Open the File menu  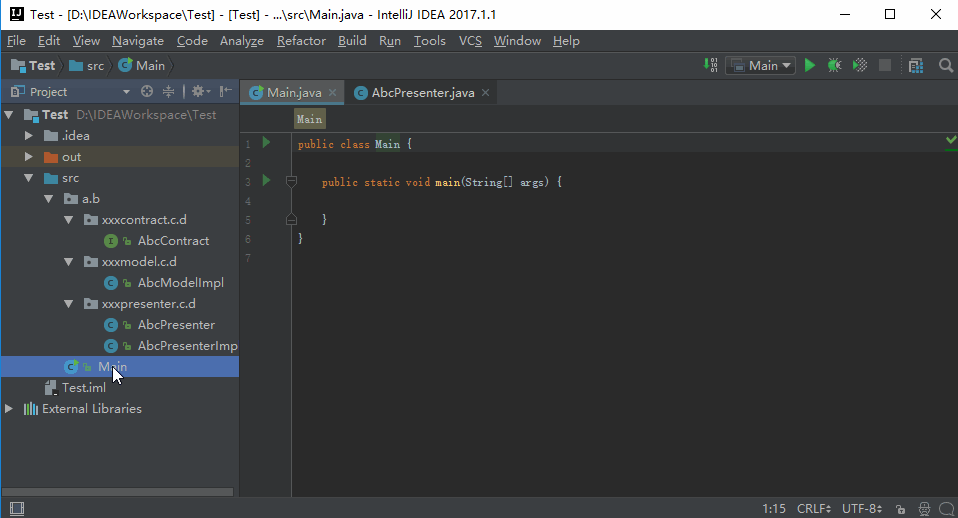(x=16, y=41)
